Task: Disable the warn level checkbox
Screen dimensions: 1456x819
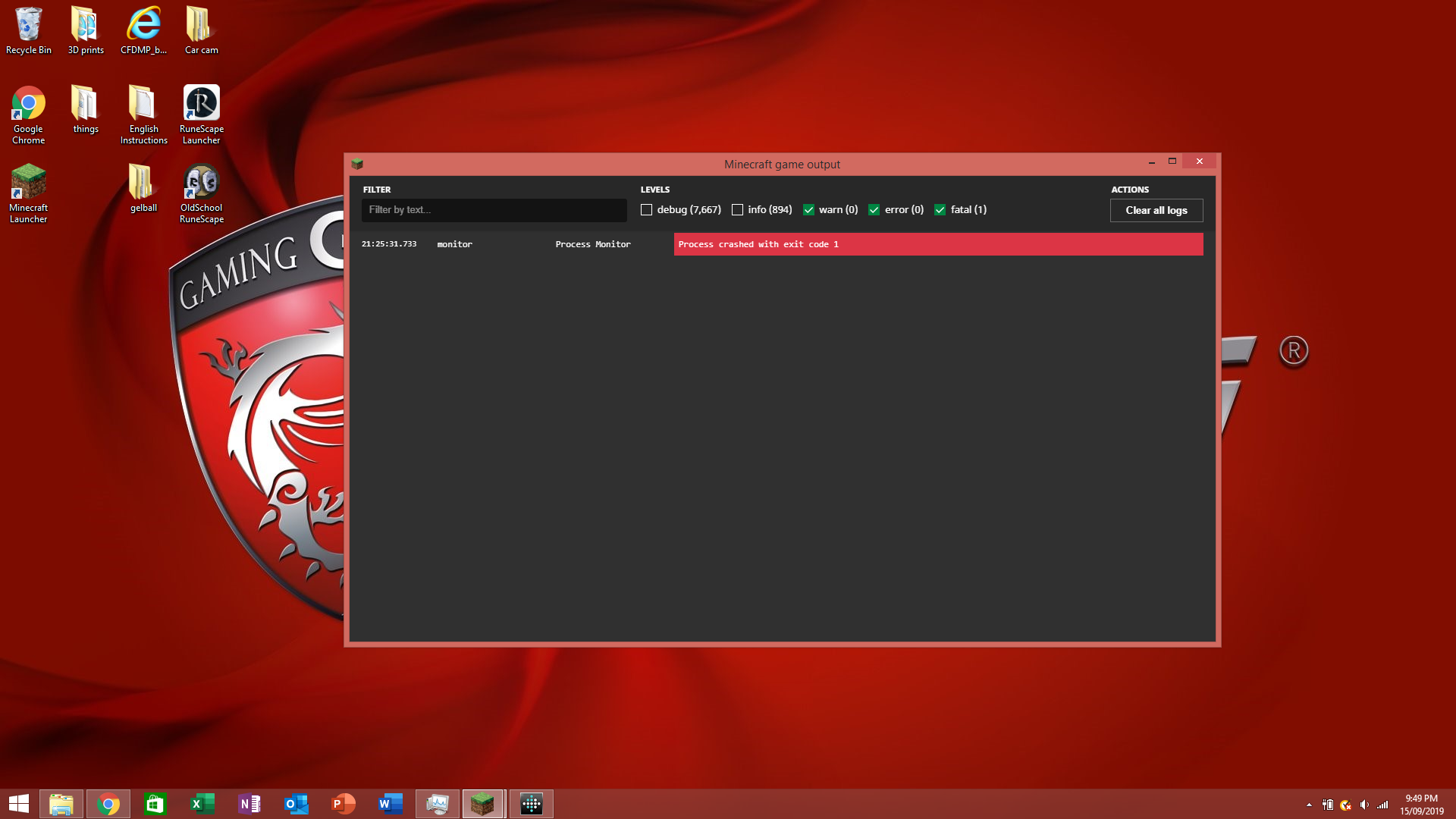Action: point(808,210)
